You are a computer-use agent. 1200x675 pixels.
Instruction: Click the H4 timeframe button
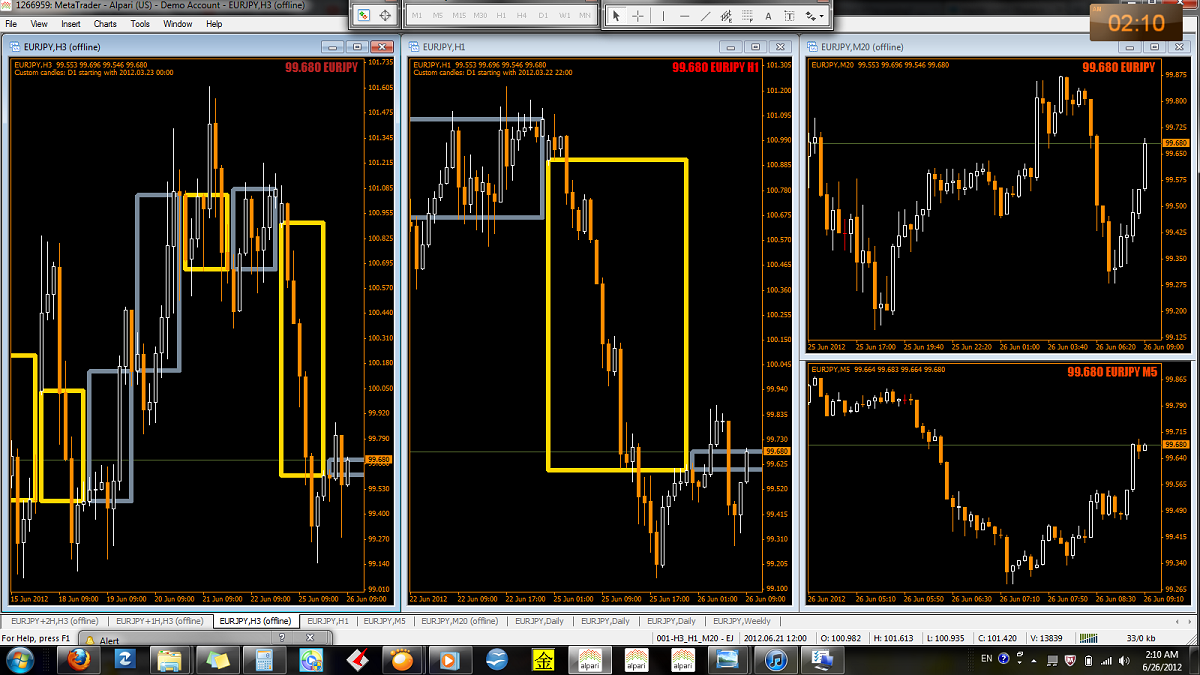click(521, 16)
